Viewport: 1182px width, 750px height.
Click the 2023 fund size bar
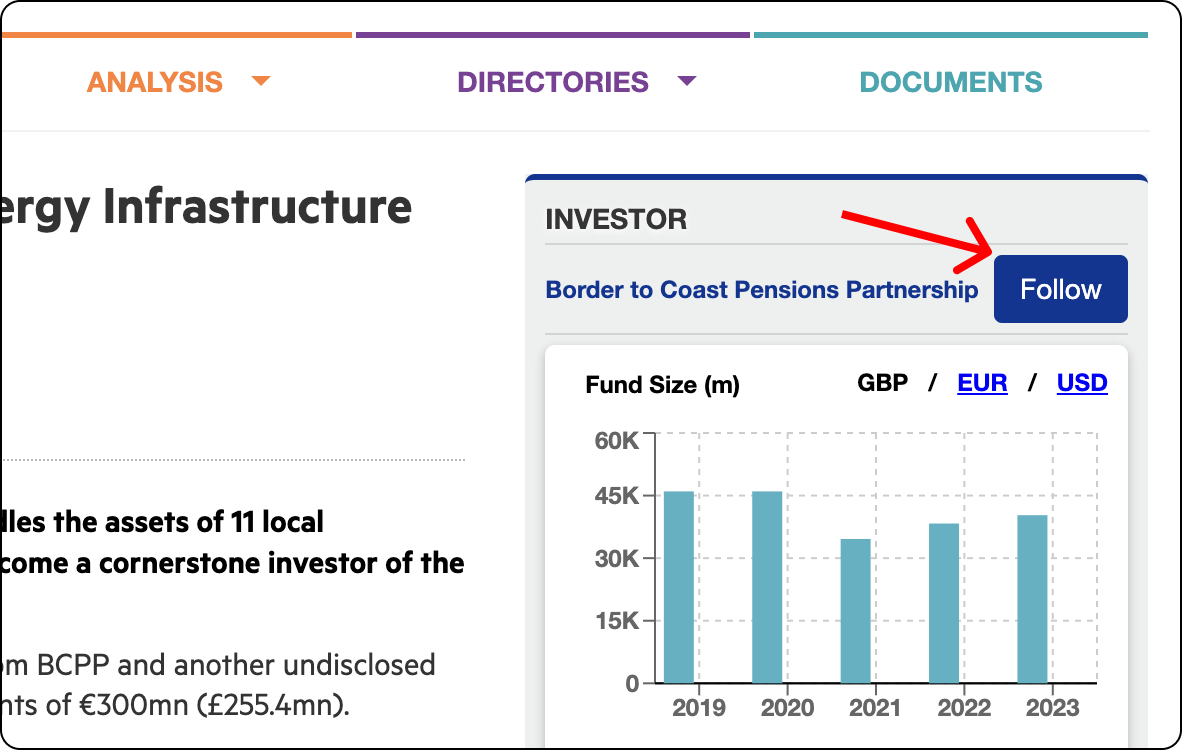[1032, 599]
